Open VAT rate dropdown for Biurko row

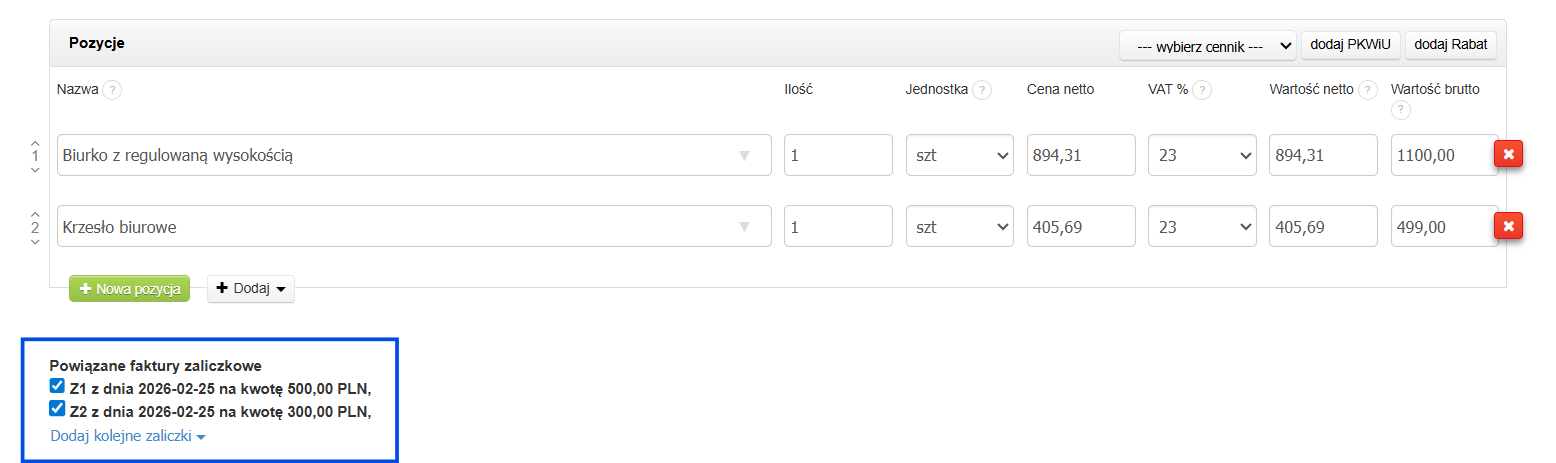[x=1201, y=155]
